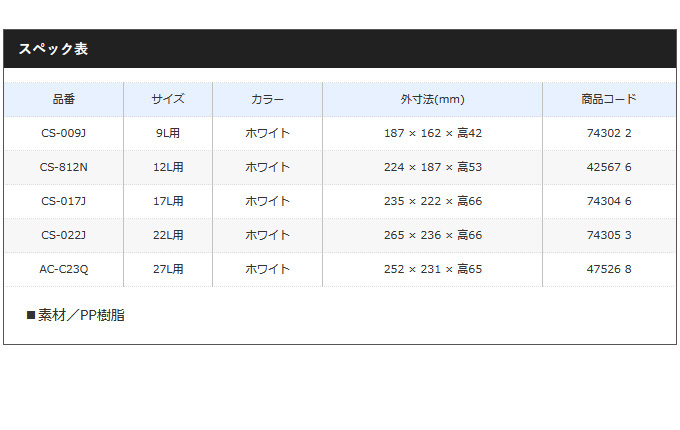This screenshot has width=680, height=430.
Task: Click product number AC-C23Q
Action: [x=64, y=269]
